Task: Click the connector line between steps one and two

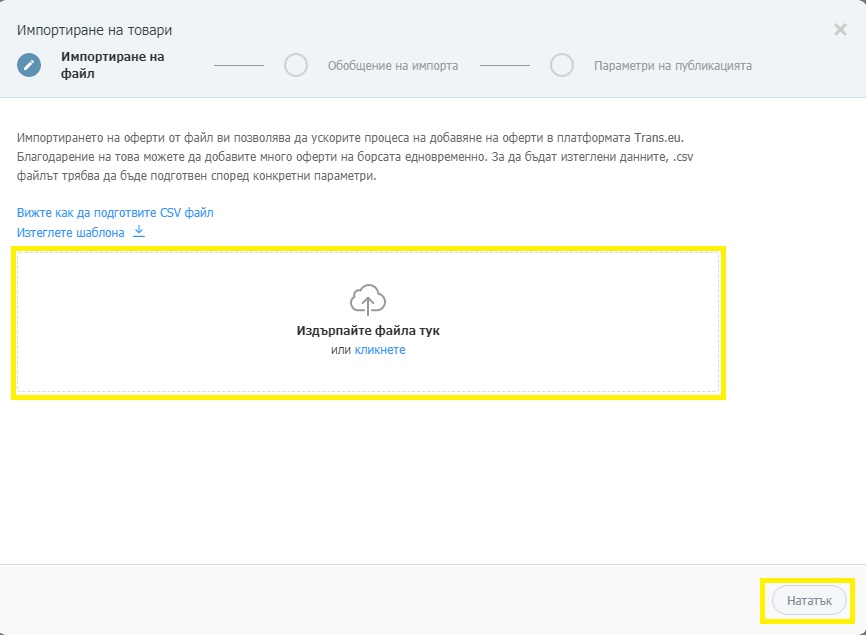Action: click(x=239, y=65)
